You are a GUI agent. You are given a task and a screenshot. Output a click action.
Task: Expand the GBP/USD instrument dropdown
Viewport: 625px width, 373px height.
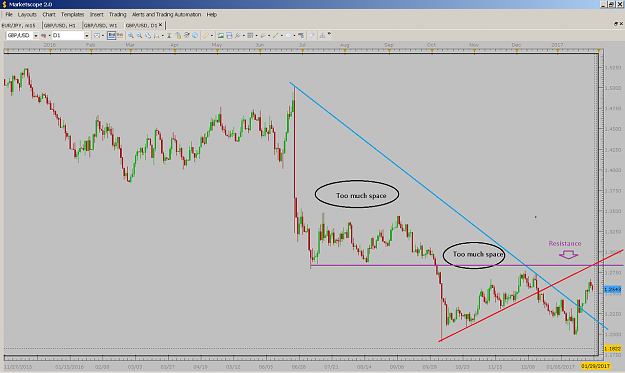35,35
